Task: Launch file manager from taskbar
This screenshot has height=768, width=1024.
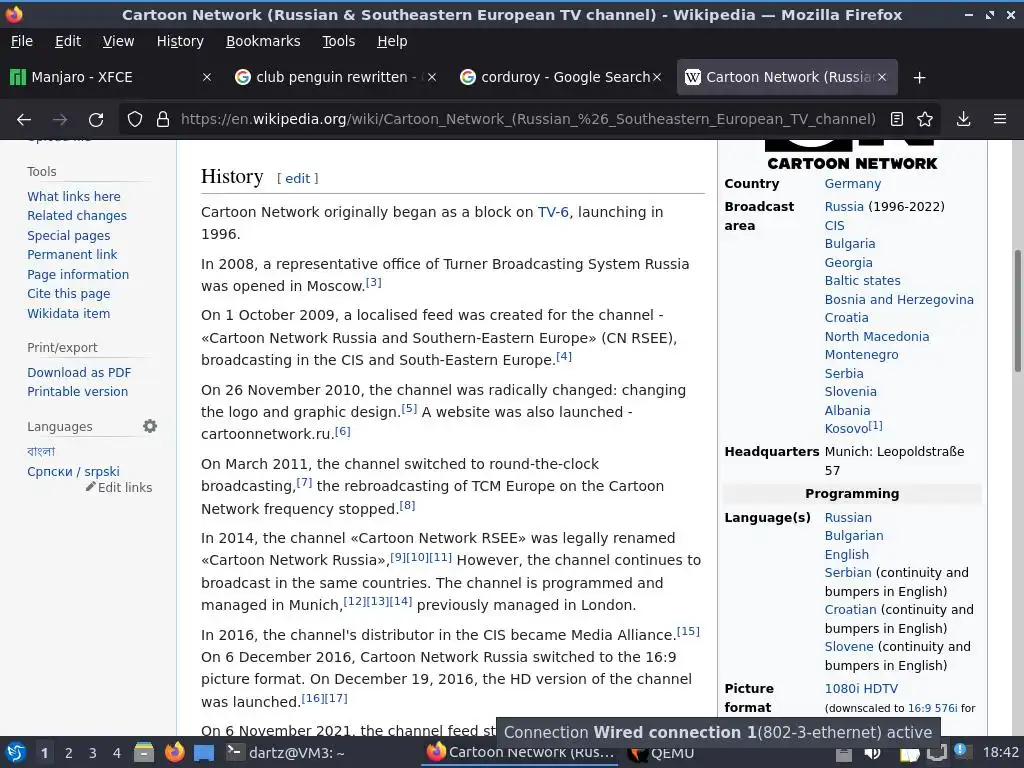Action: pyautogui.click(x=144, y=753)
